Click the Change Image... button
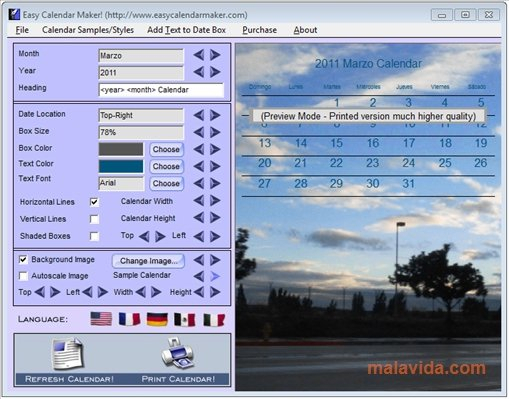 (x=148, y=261)
